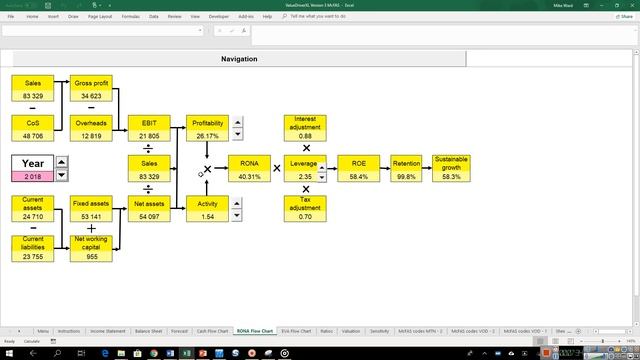
Task: Open the Windows Start menu
Action: coord(9,353)
